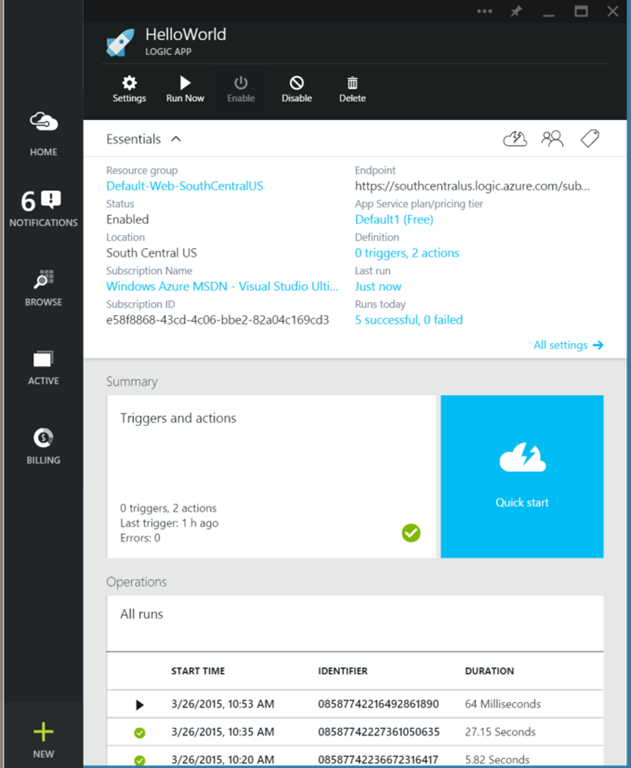Click the cloud lightning quick start icon in Essentials
Image resolution: width=631 pixels, height=768 pixels.
point(515,139)
